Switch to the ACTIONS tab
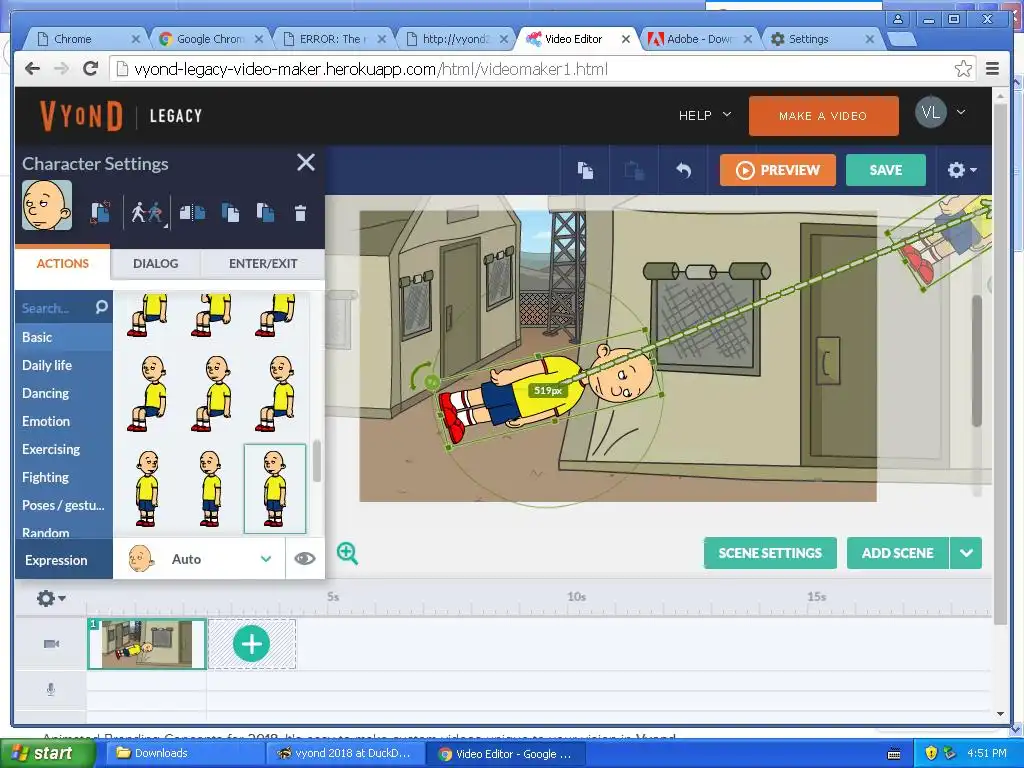 pyautogui.click(x=63, y=264)
